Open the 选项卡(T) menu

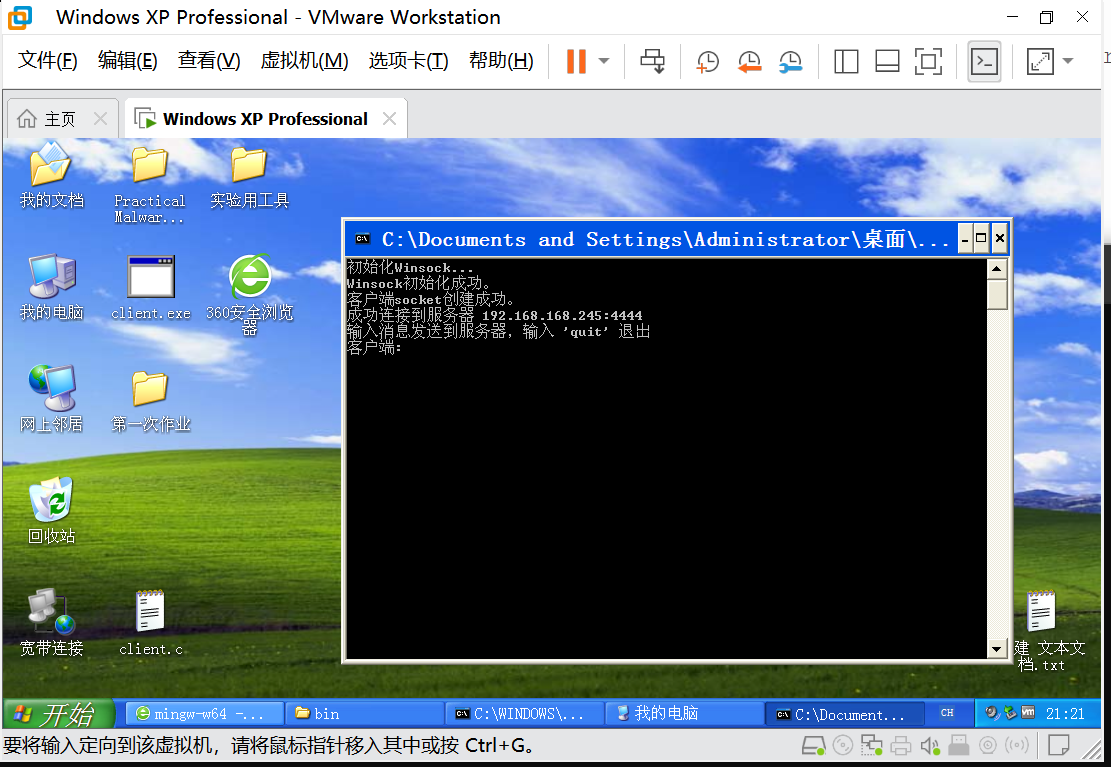pos(409,61)
